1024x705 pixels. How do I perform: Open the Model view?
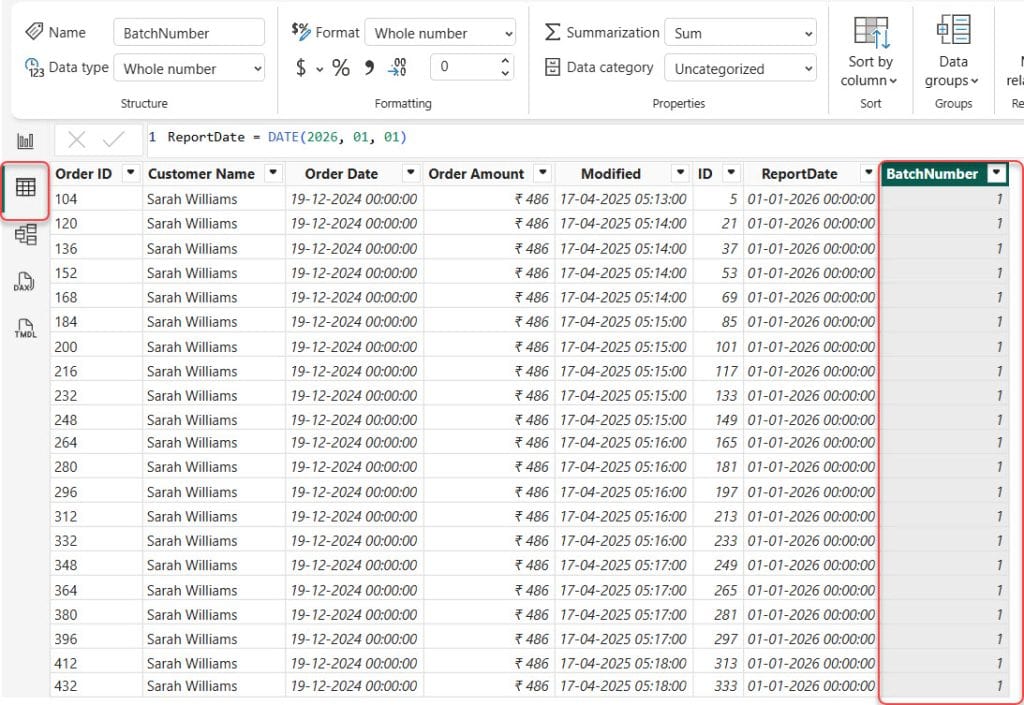click(x=26, y=236)
